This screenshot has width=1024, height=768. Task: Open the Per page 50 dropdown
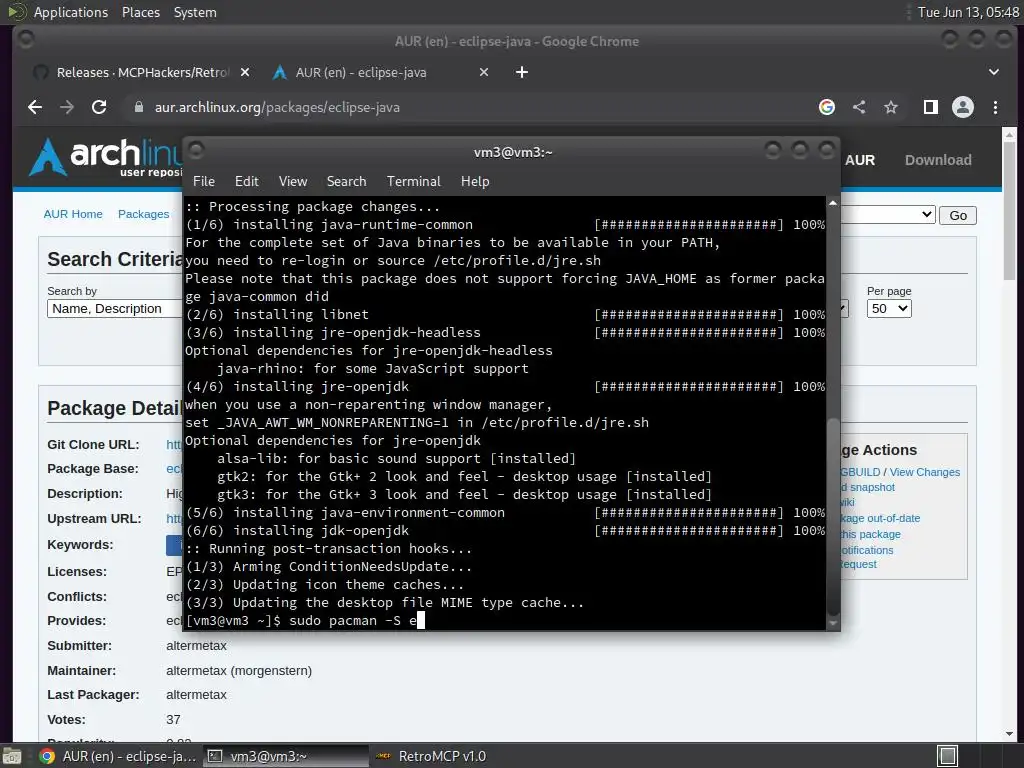889,308
